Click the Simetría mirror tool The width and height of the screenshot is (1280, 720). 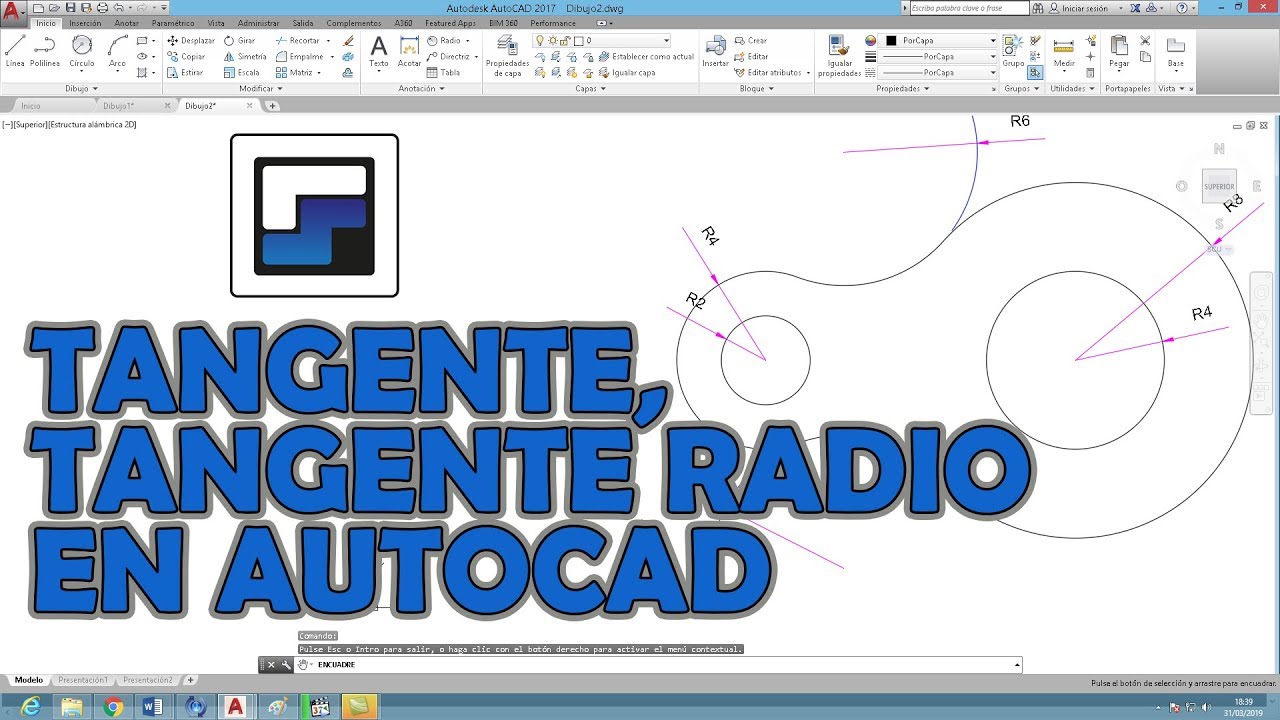[x=245, y=57]
